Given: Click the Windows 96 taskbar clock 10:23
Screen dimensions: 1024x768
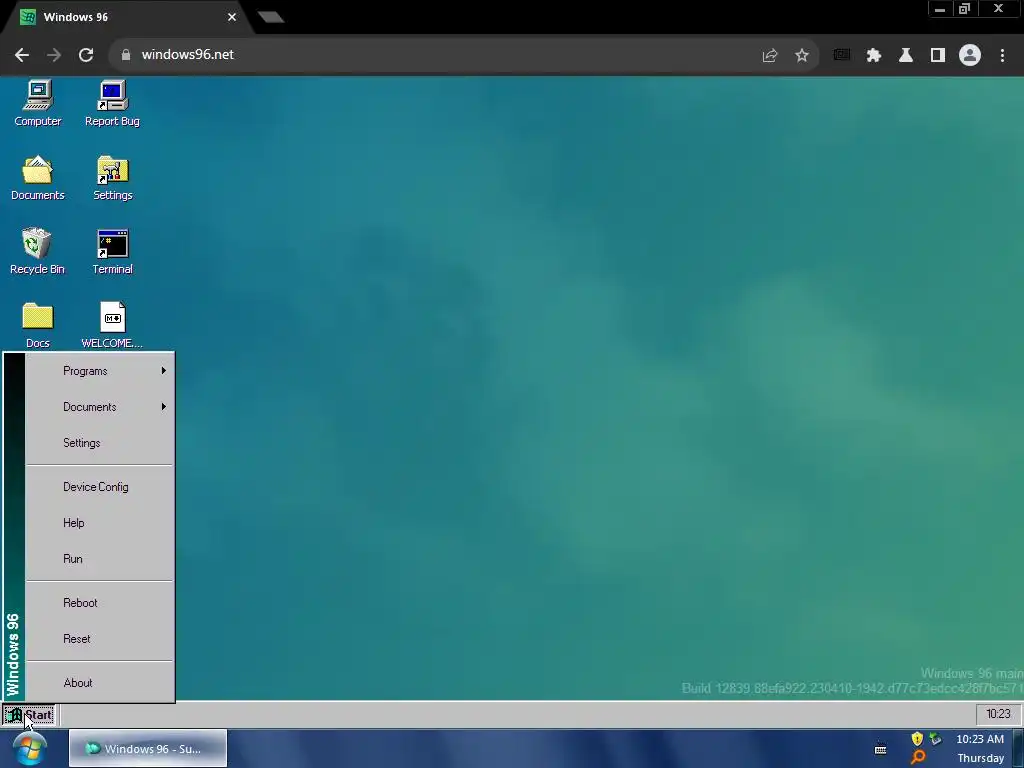Looking at the screenshot, I should pyautogui.click(x=998, y=714).
